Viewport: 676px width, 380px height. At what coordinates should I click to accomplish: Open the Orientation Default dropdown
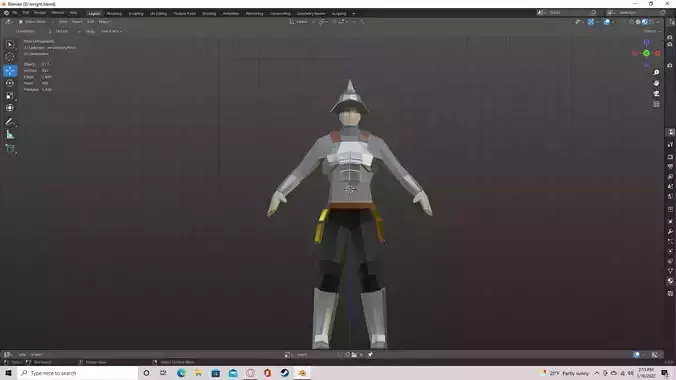pyautogui.click(x=64, y=31)
